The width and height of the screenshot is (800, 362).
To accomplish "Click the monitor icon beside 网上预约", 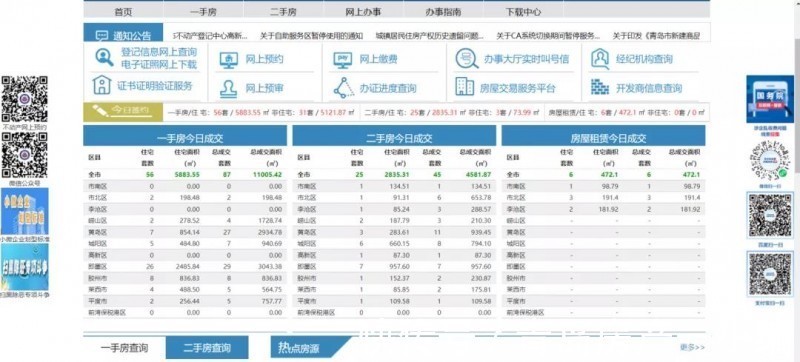I will tap(229, 60).
